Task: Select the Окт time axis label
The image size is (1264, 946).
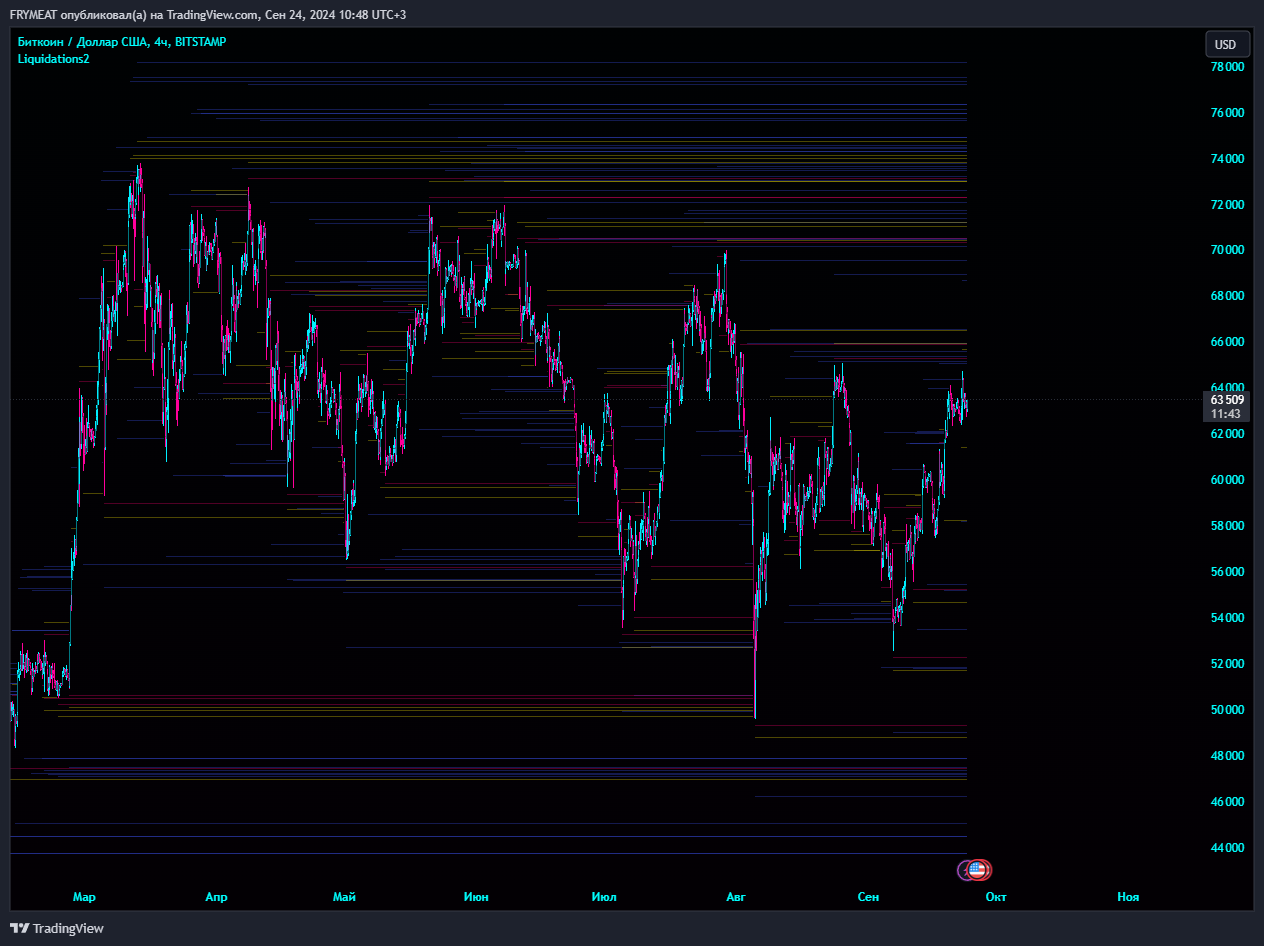Action: 995,897
